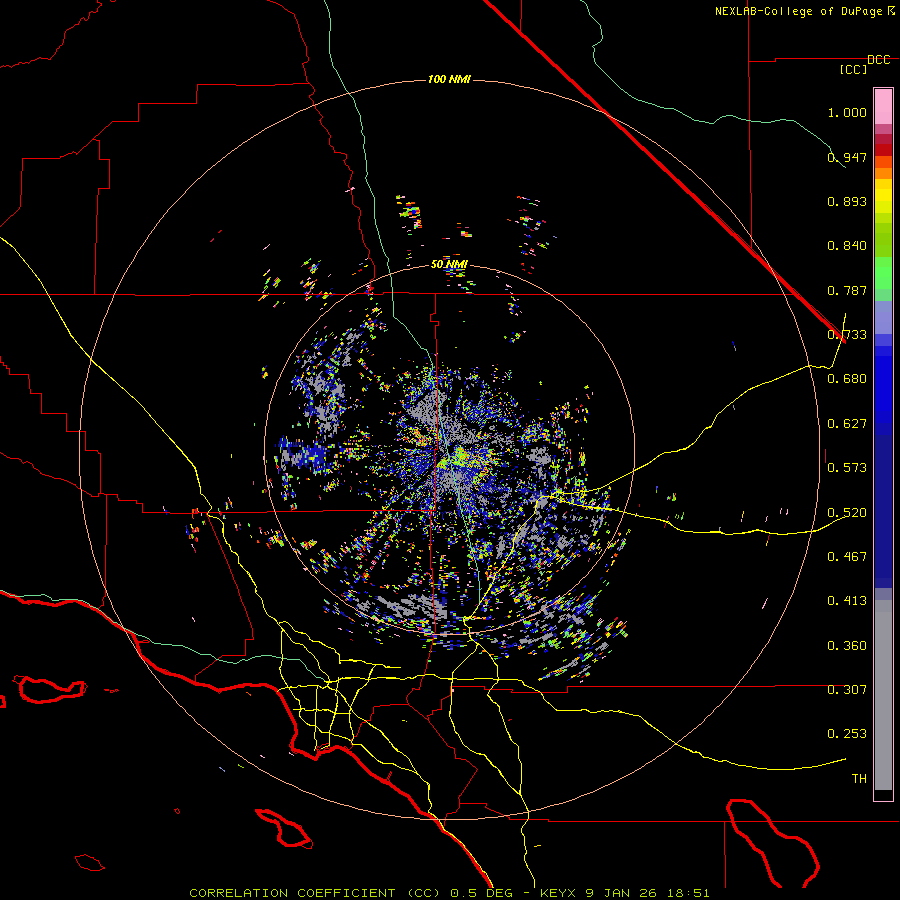The width and height of the screenshot is (900, 900).
Task: Click the 0.360 scale value
Action: 847,646
